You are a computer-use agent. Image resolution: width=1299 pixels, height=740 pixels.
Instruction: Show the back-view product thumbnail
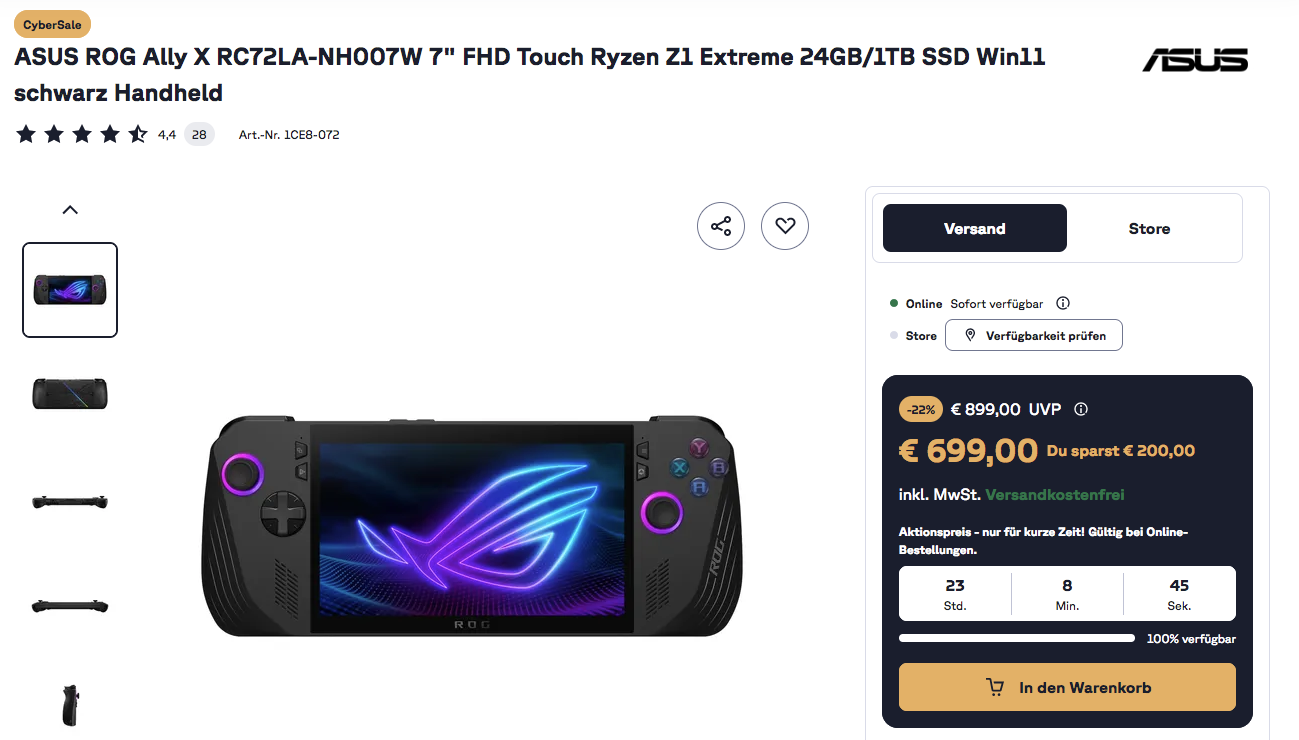tap(70, 394)
